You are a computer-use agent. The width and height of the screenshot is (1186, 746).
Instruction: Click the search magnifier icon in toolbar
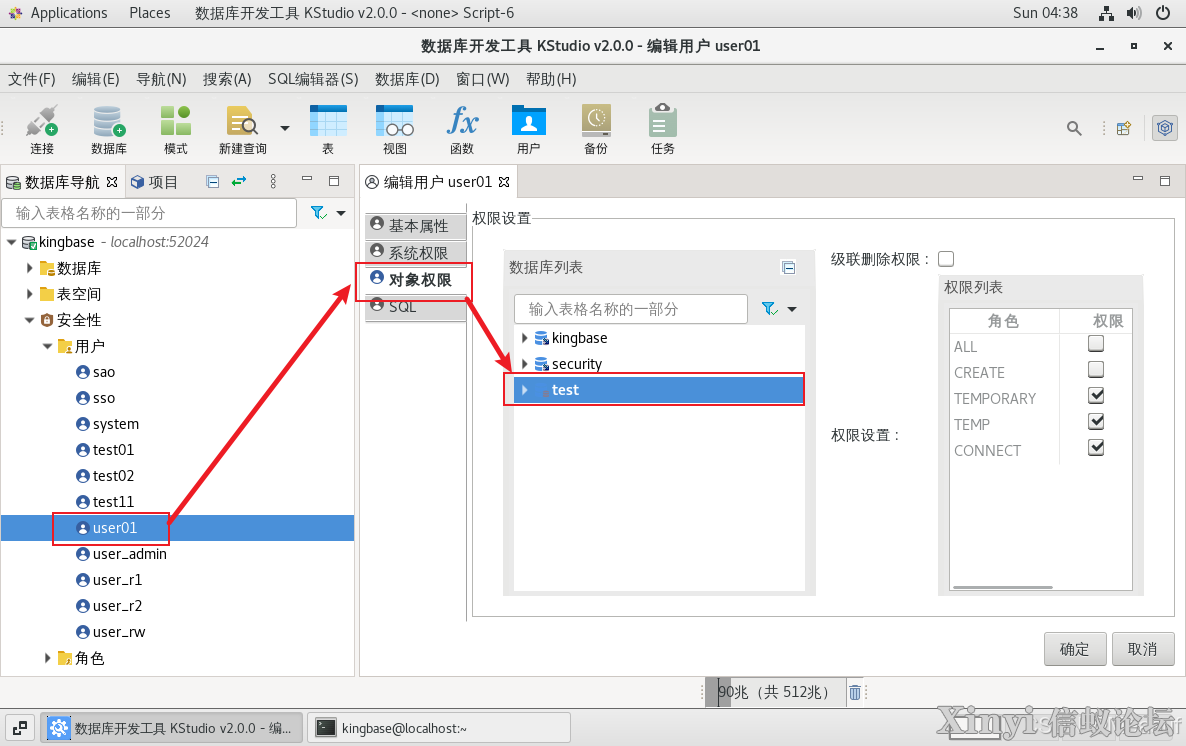click(x=1074, y=129)
